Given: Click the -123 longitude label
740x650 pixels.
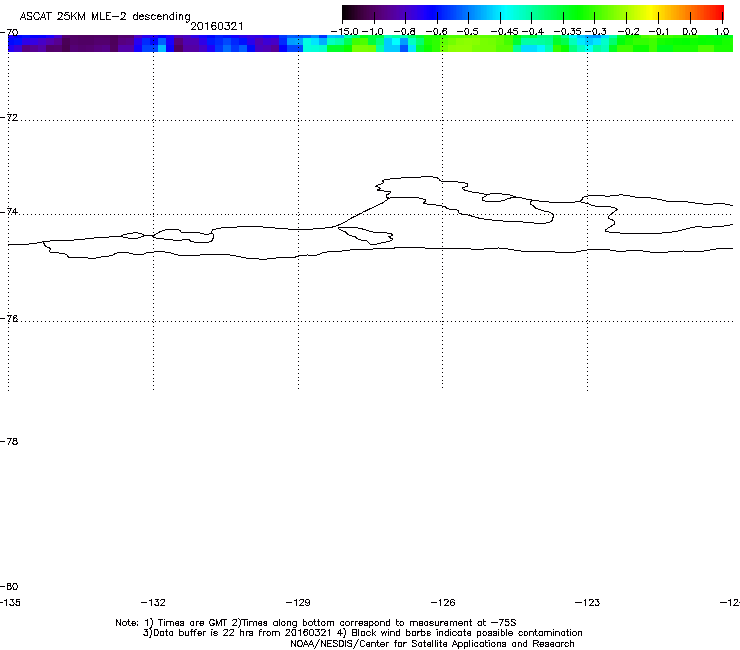Looking at the screenshot, I should click(588, 602).
